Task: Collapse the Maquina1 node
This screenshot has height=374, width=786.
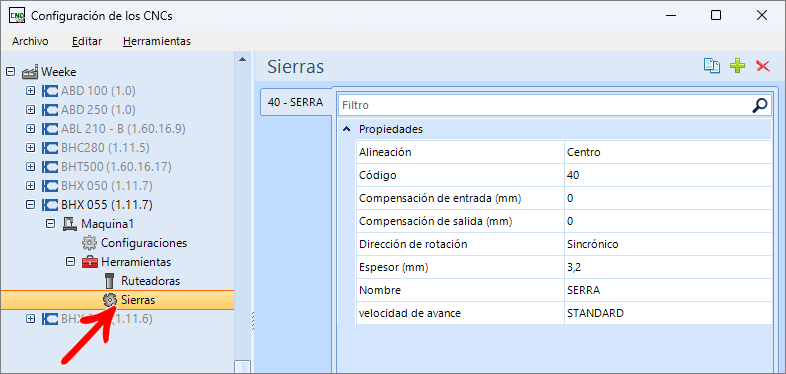Action: (51, 224)
